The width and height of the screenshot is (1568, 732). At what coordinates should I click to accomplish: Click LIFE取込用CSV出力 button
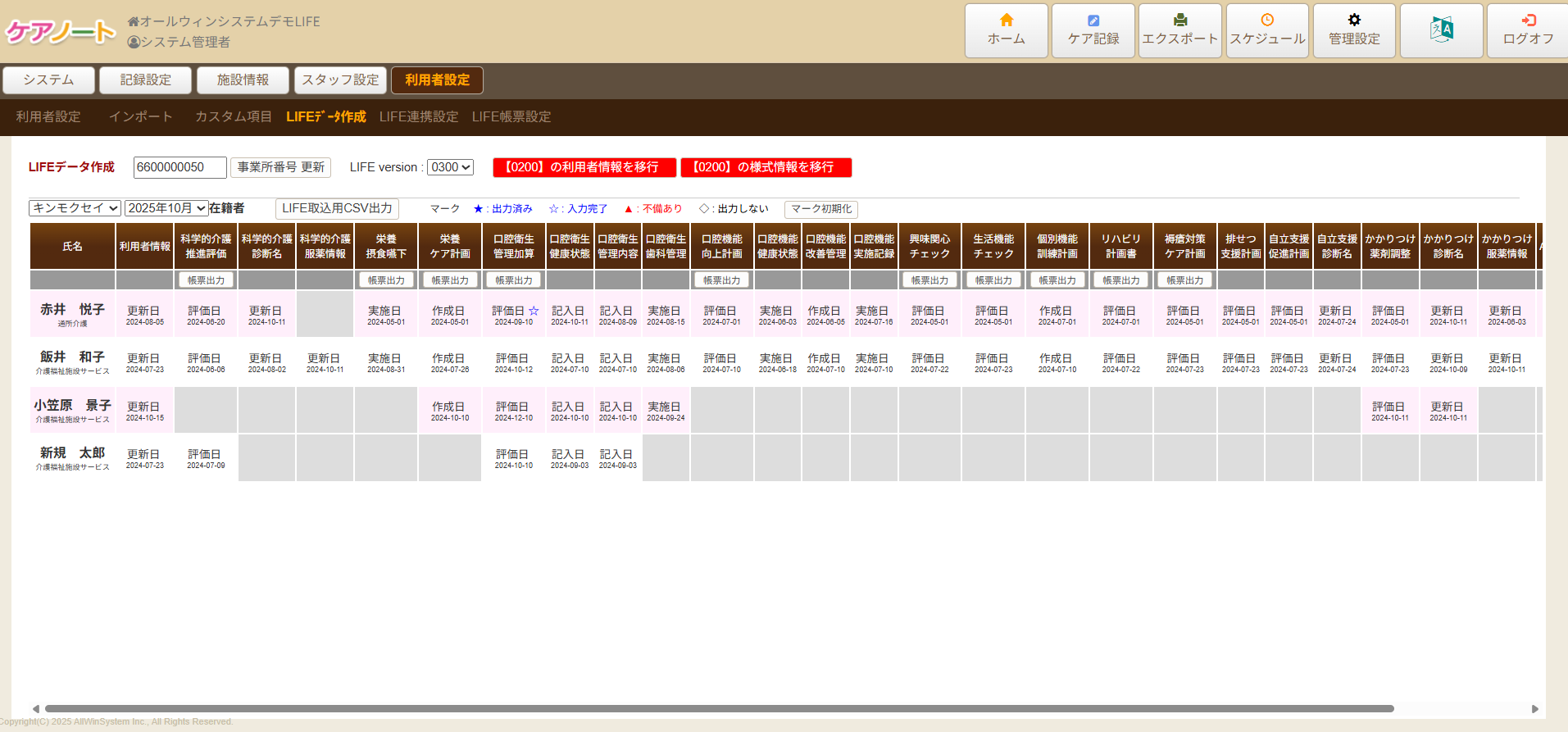point(337,208)
